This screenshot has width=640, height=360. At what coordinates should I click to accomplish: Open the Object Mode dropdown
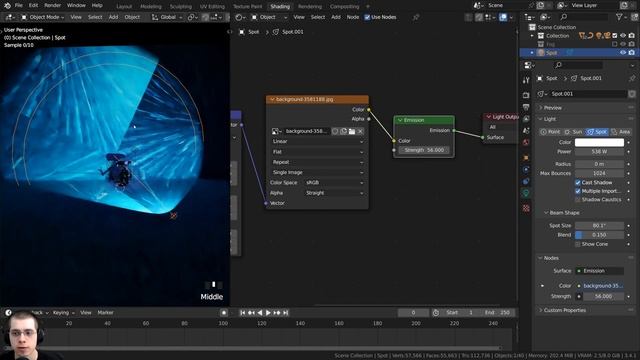(42, 17)
